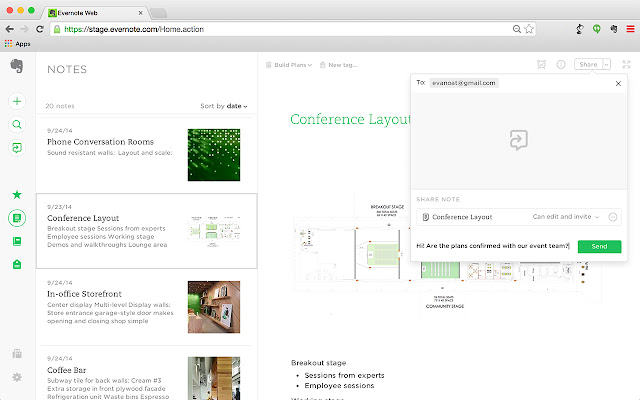This screenshot has width=640, height=400.
Task: Open Sort by date dropdown
Action: (x=224, y=106)
